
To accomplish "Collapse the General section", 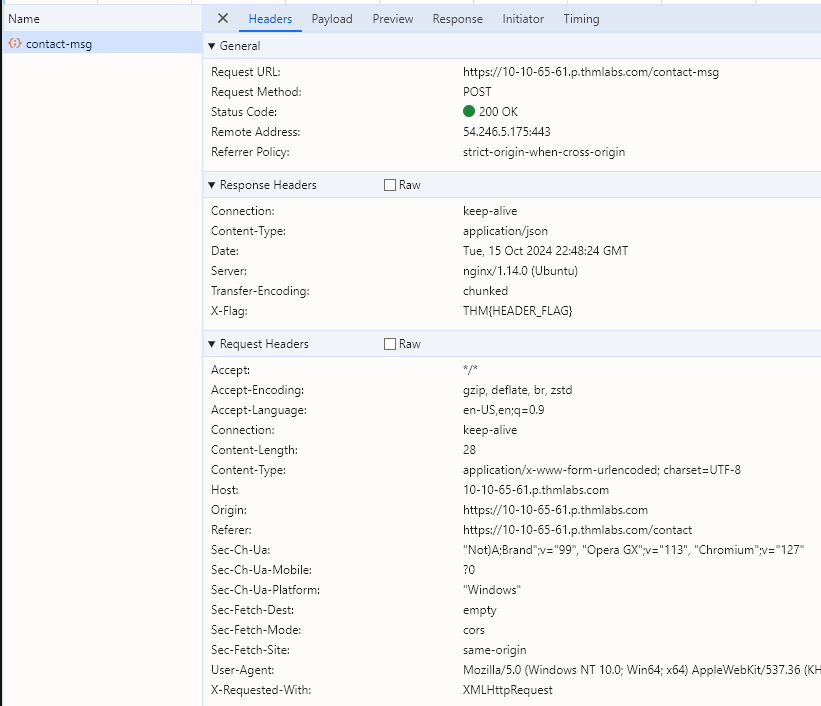I will point(211,46).
